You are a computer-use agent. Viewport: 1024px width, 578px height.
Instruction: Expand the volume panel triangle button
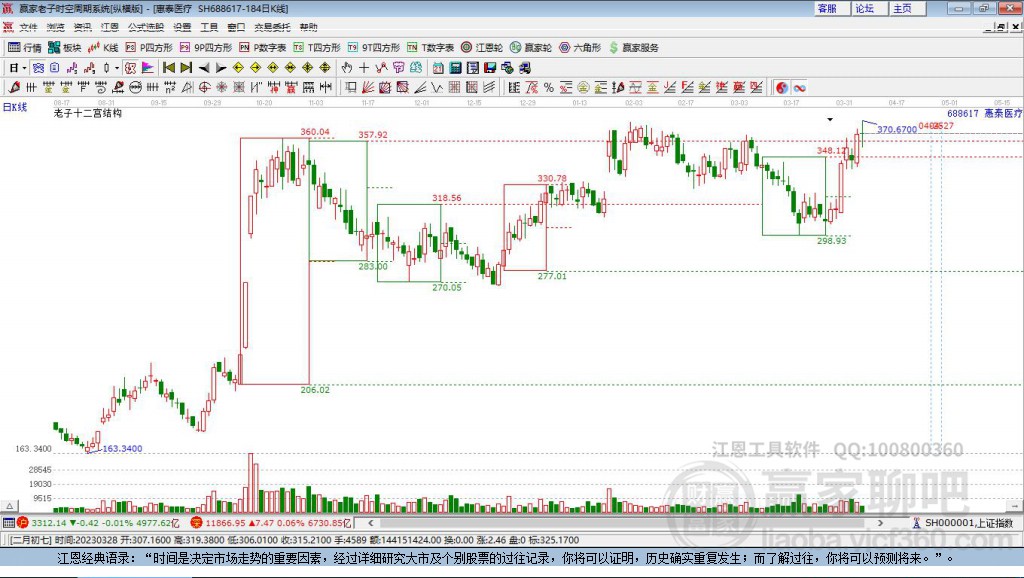coord(9,506)
